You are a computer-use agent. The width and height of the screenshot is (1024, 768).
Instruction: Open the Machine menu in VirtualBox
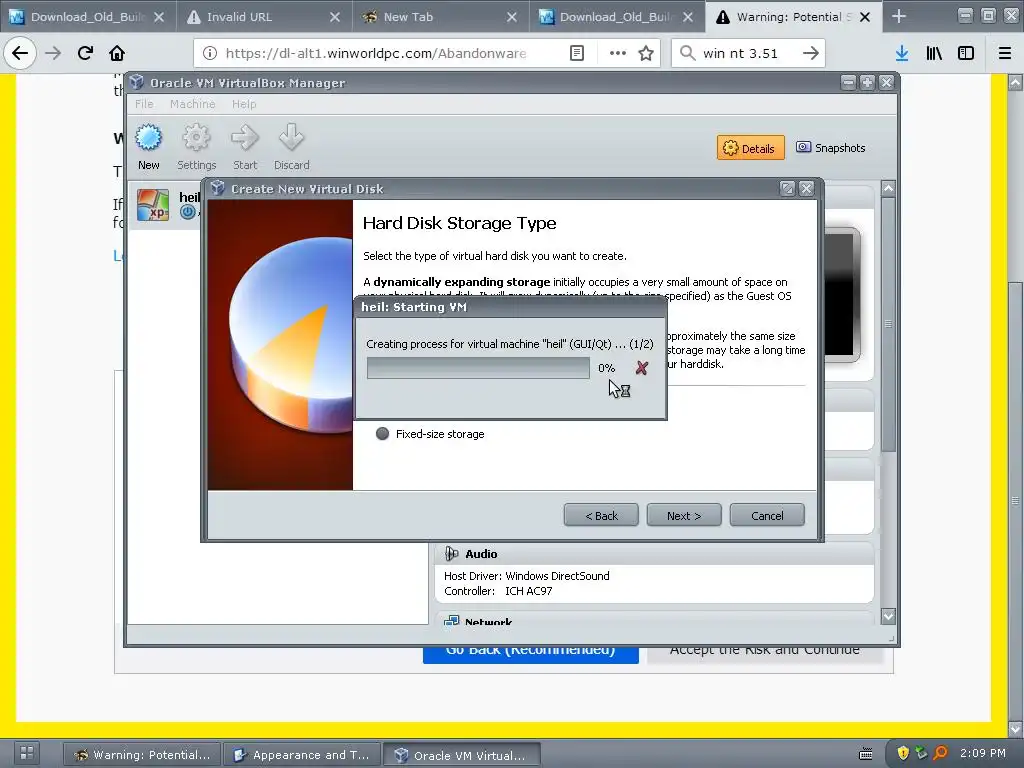pos(193,104)
